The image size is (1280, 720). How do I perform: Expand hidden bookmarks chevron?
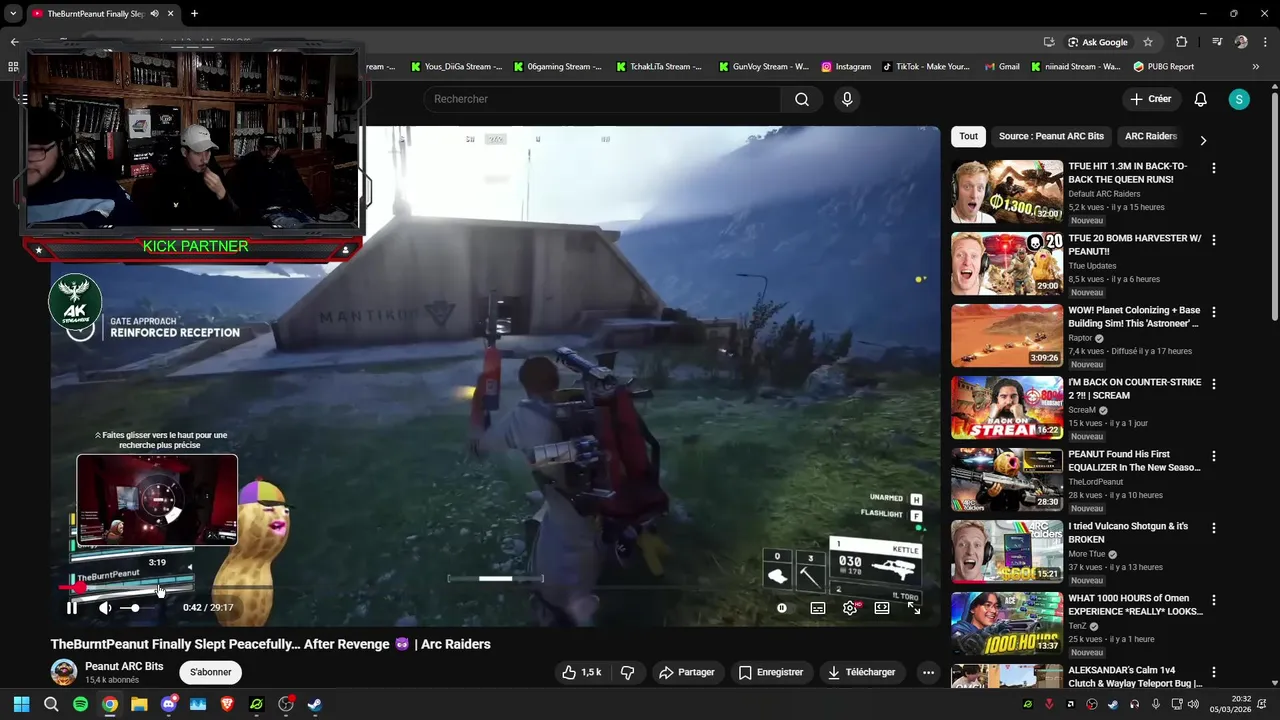click(x=1256, y=67)
